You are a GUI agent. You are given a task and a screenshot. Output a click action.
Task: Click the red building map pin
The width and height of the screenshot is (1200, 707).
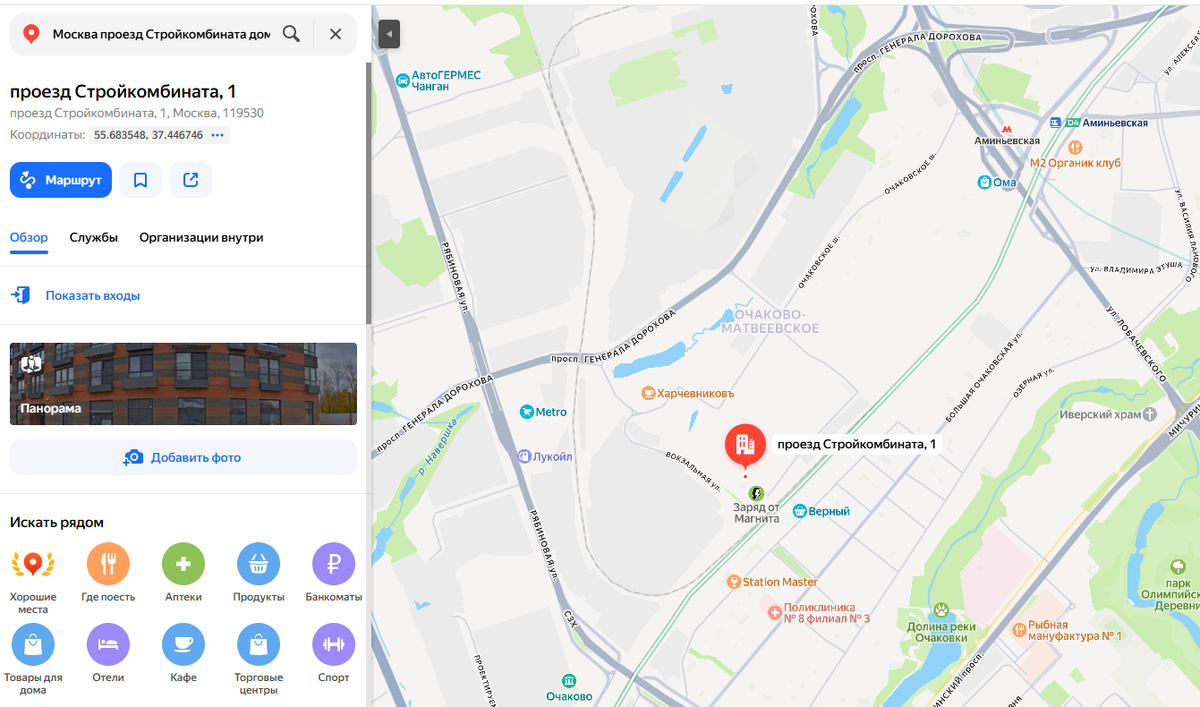(745, 445)
